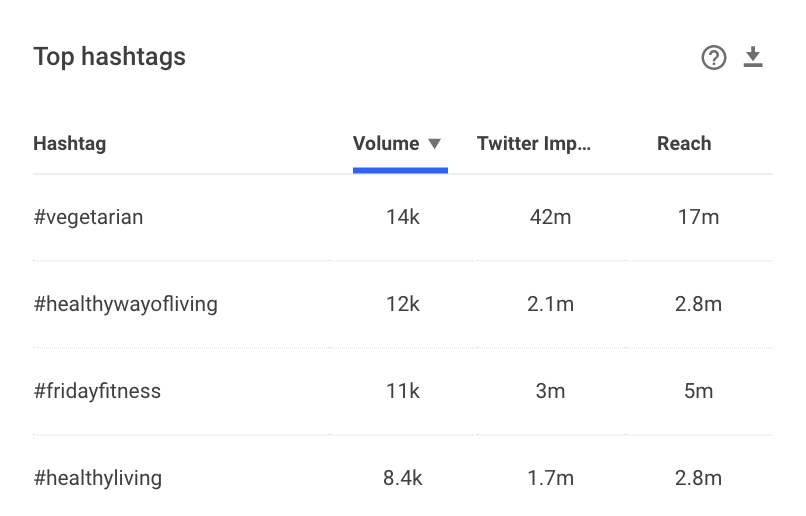
Task: Toggle the Volume sort arrow
Action: (434, 143)
